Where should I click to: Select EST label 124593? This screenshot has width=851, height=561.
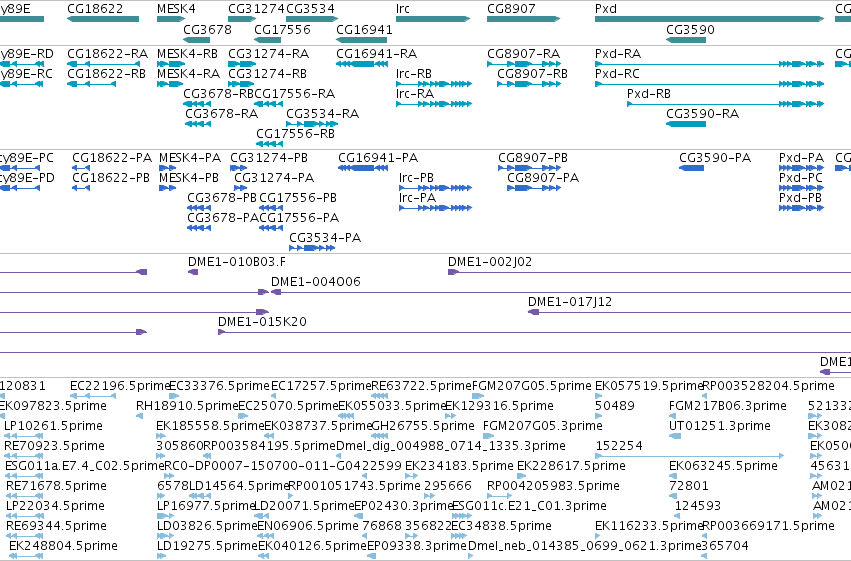pos(697,506)
